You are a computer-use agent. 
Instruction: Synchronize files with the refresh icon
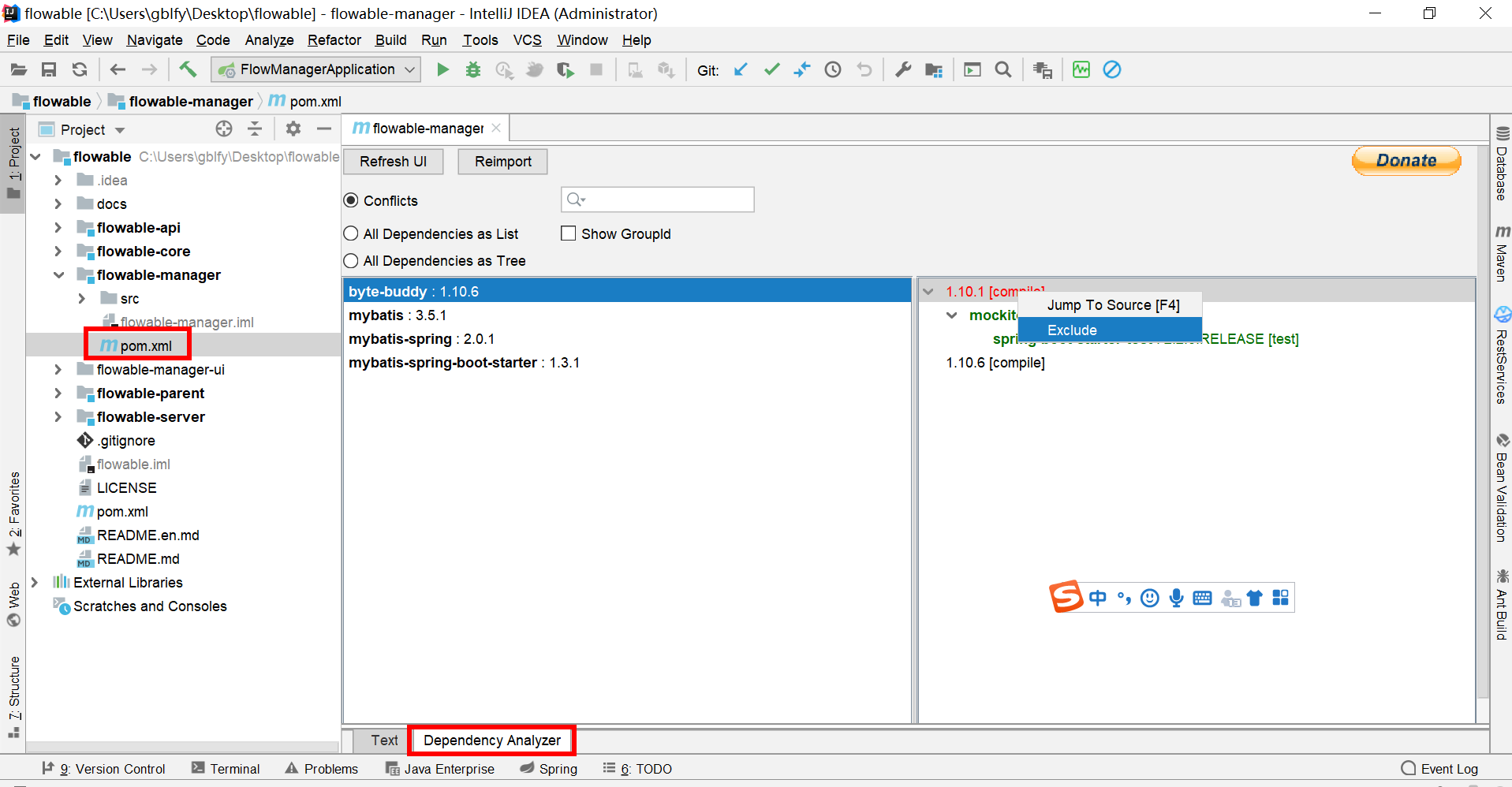click(80, 69)
